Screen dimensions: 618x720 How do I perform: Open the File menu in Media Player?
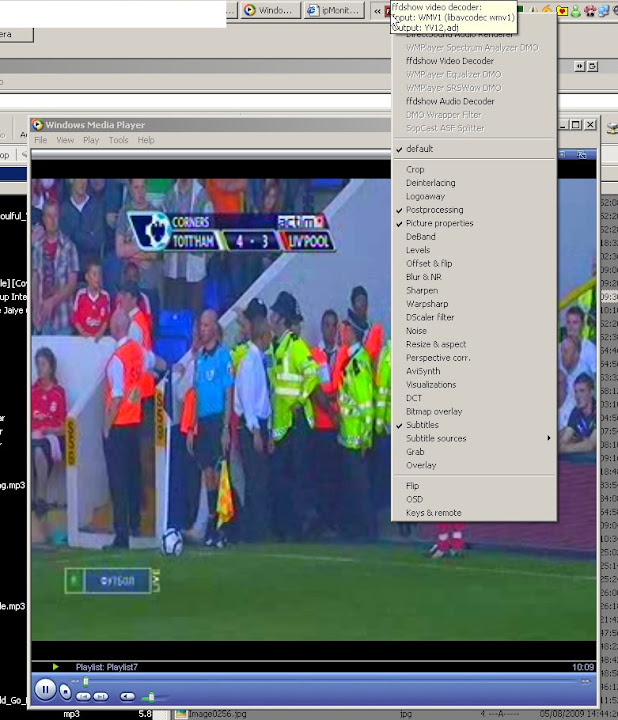click(40, 140)
